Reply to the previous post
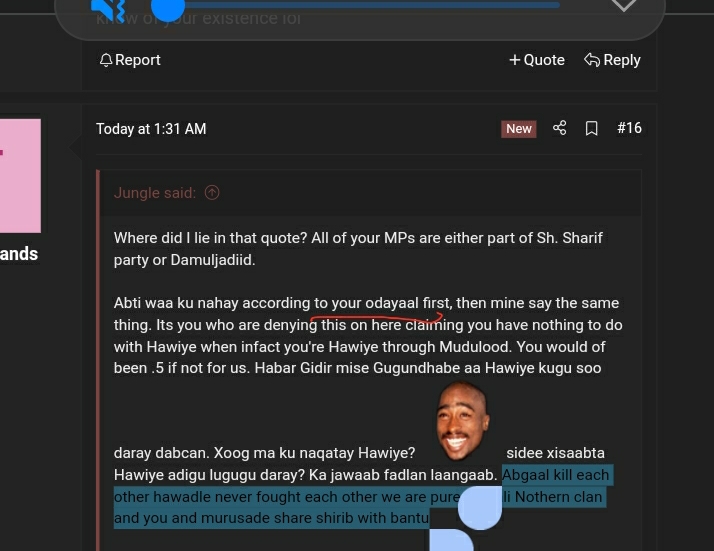Screen dimensions: 714x551 612,60
